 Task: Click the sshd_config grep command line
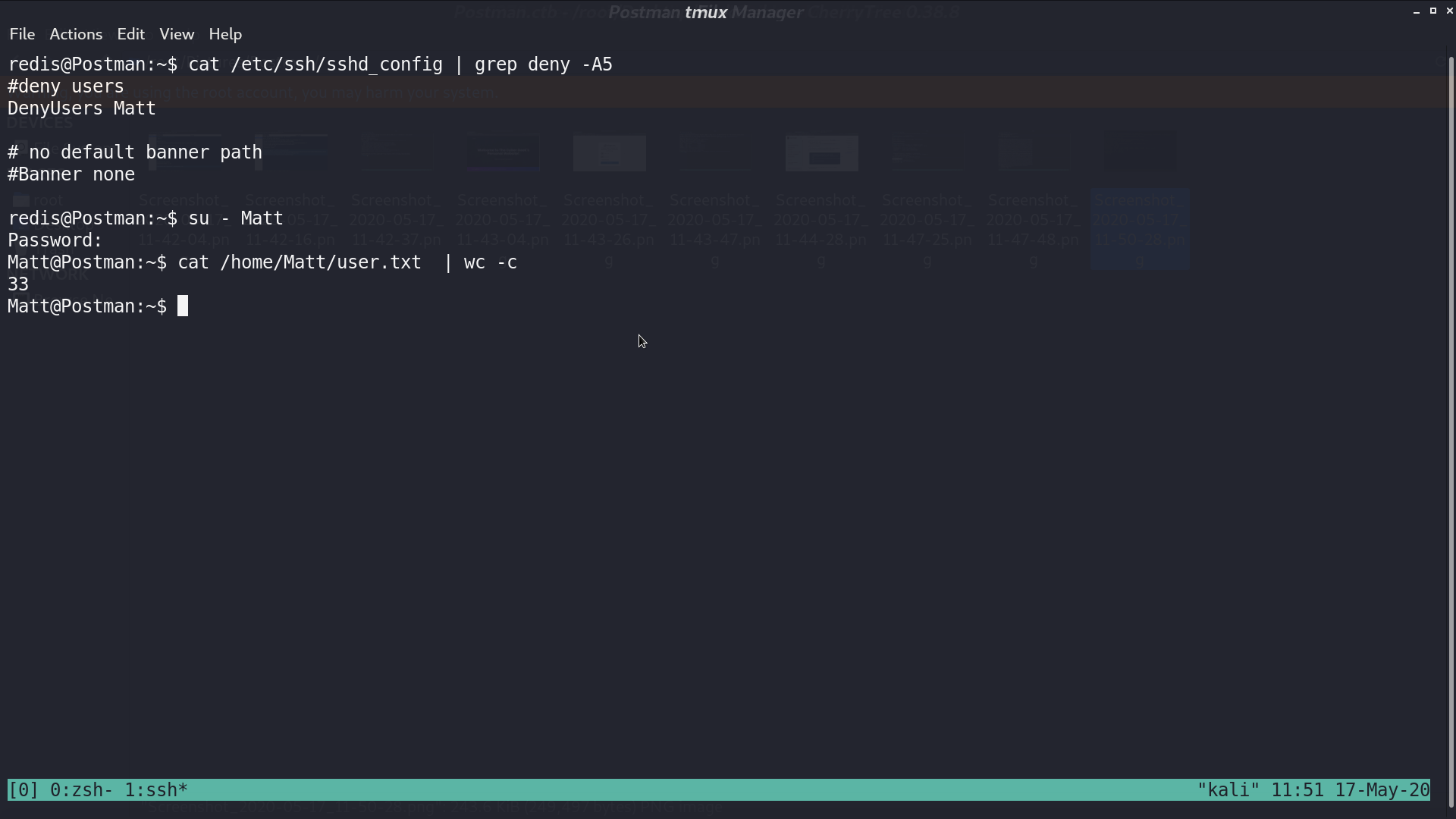click(400, 64)
